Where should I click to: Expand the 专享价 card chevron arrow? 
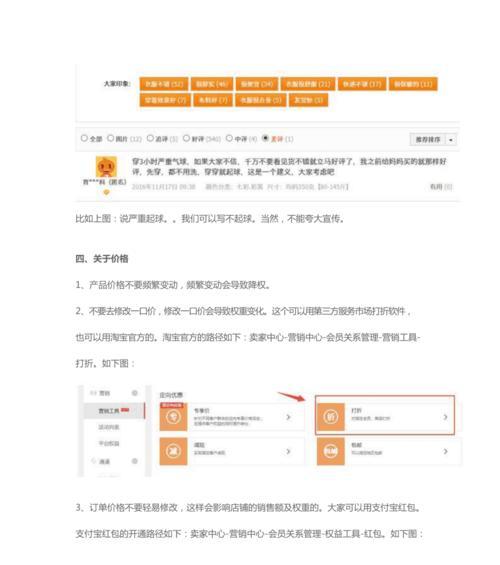288,417
